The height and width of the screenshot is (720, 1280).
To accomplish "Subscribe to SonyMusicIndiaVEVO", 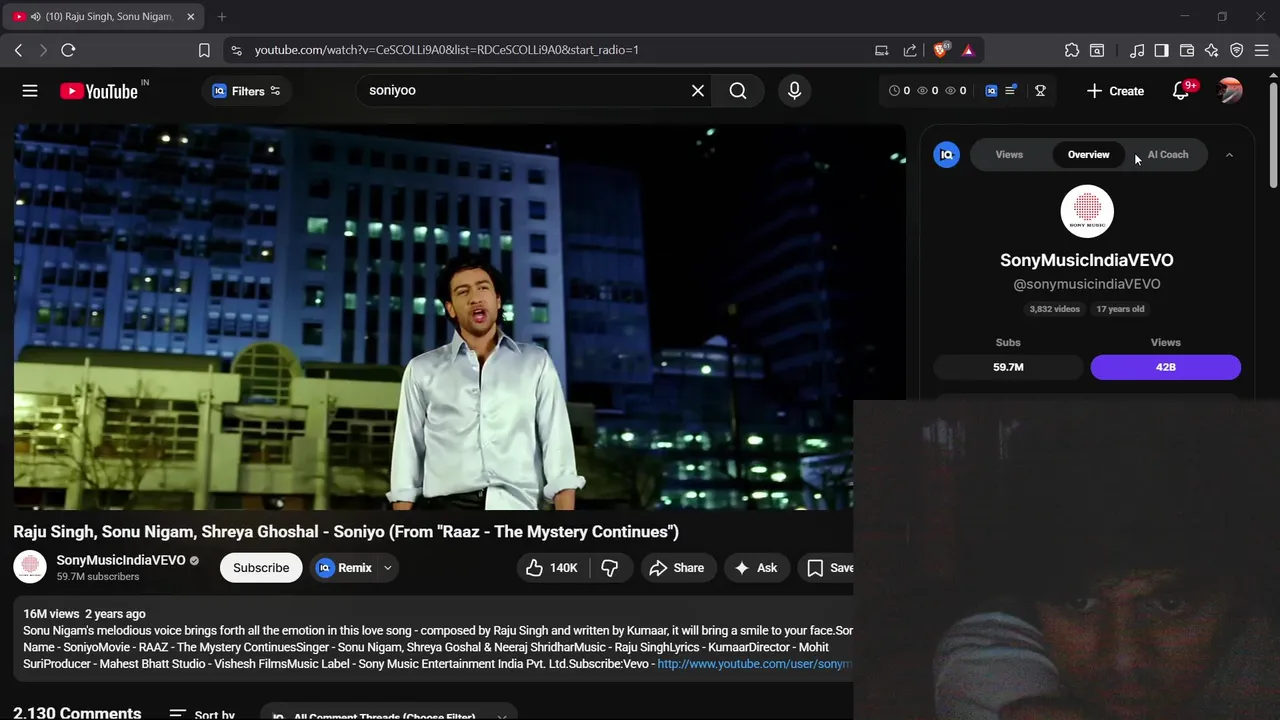I will coord(261,568).
